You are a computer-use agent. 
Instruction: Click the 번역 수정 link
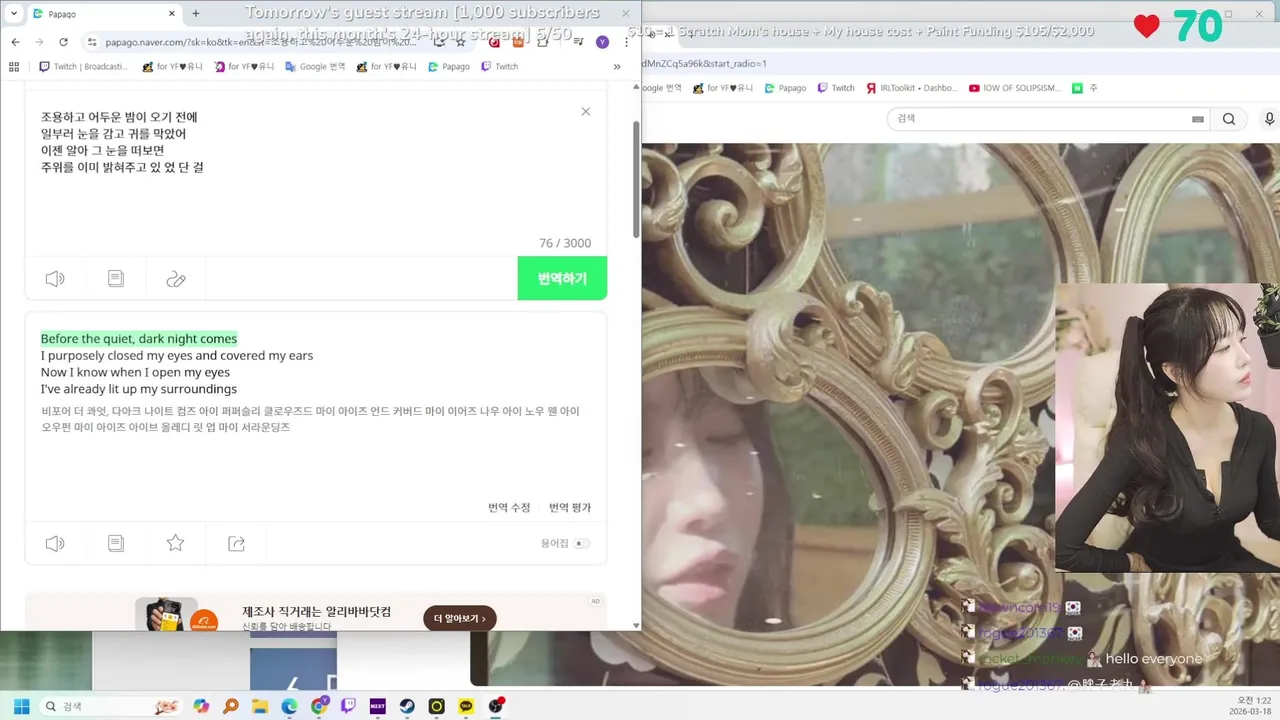509,507
